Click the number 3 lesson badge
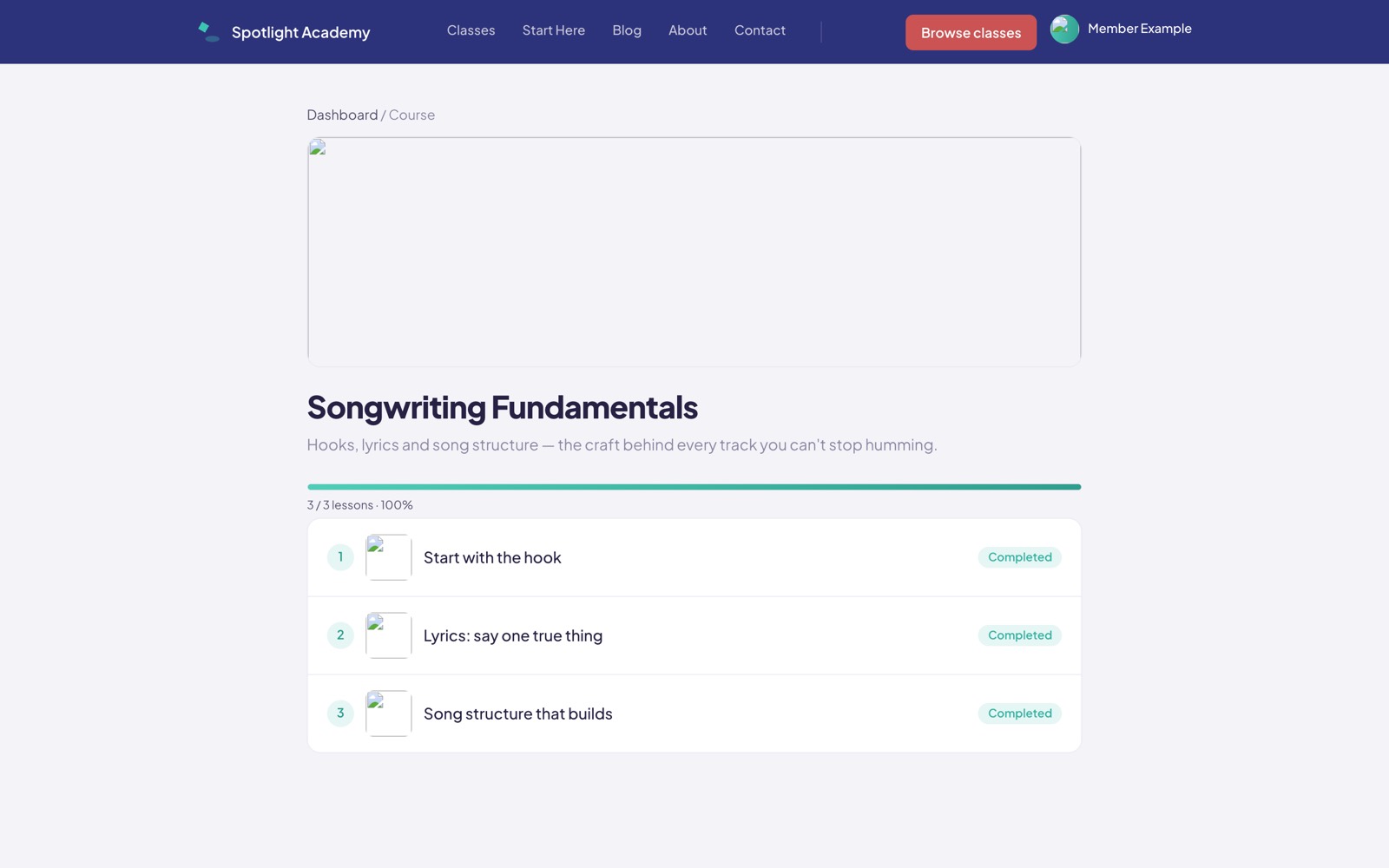This screenshot has height=868, width=1389. 340,713
